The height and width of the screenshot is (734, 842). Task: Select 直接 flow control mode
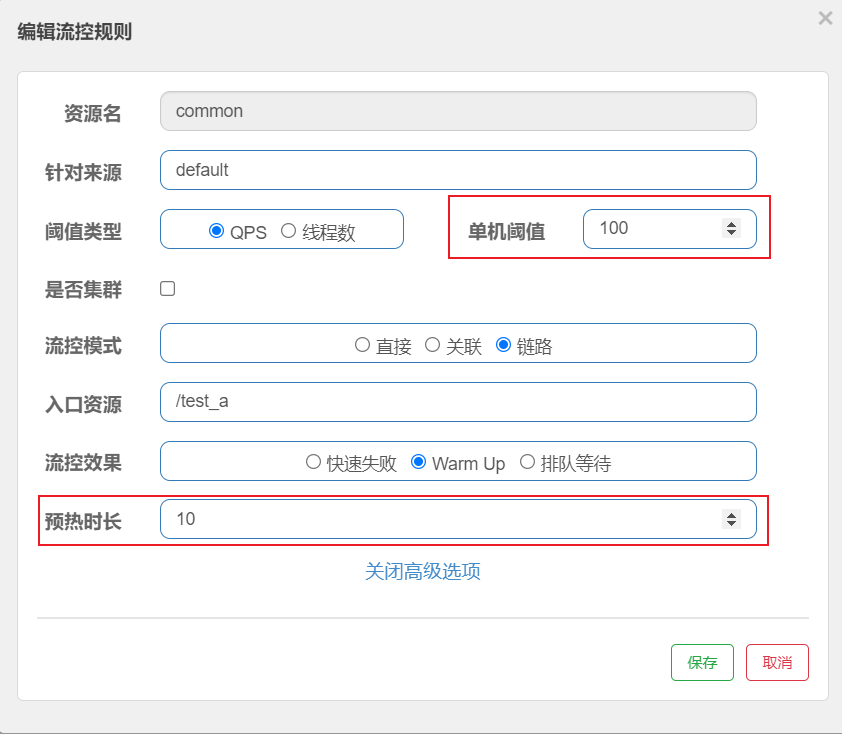(362, 345)
